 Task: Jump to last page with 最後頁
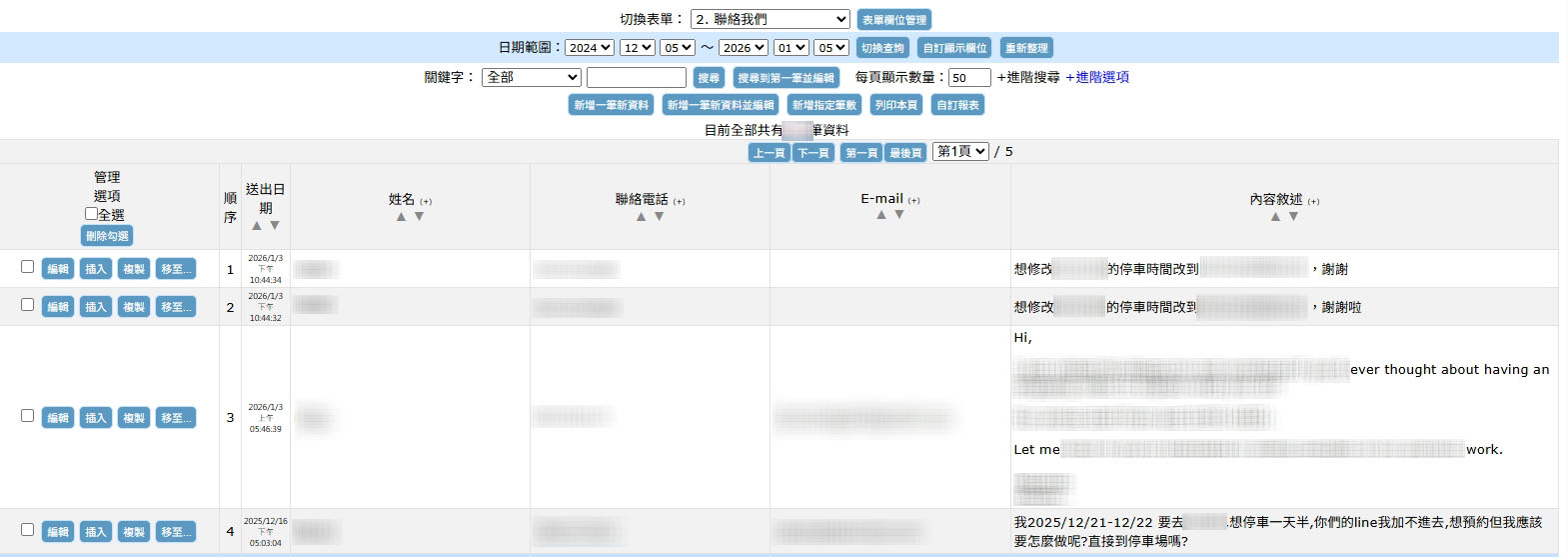(905, 153)
